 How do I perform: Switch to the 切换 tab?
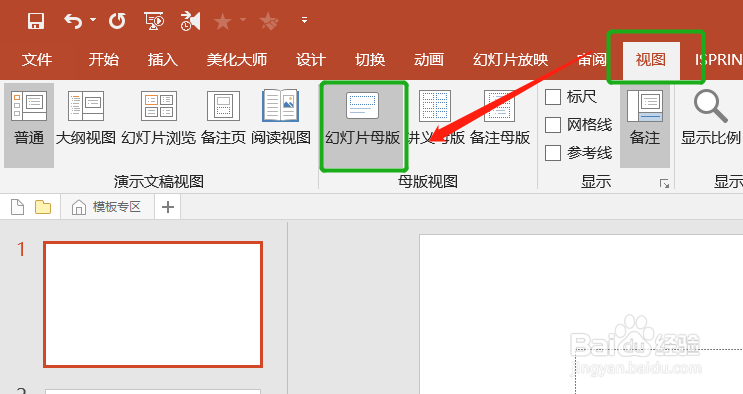[x=370, y=60]
